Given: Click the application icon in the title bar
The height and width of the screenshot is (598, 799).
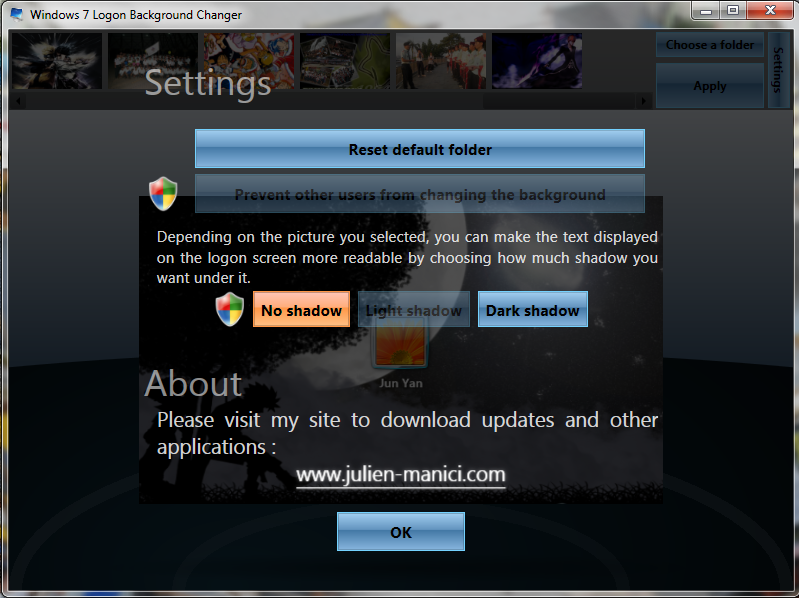Looking at the screenshot, I should point(17,14).
